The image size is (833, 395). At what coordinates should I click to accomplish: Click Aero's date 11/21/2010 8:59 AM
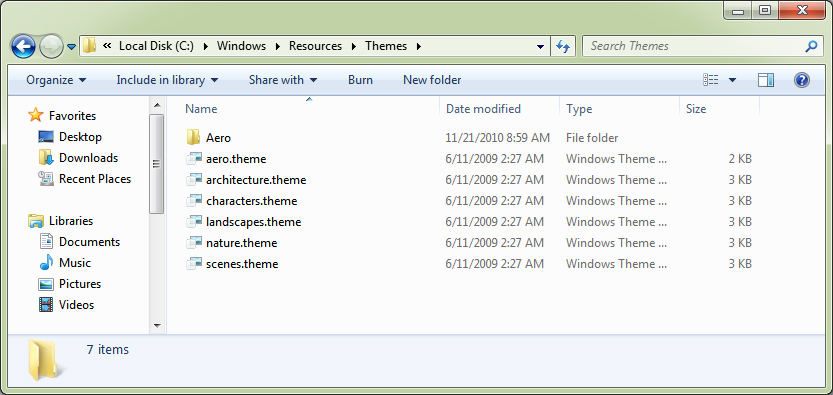click(498, 138)
